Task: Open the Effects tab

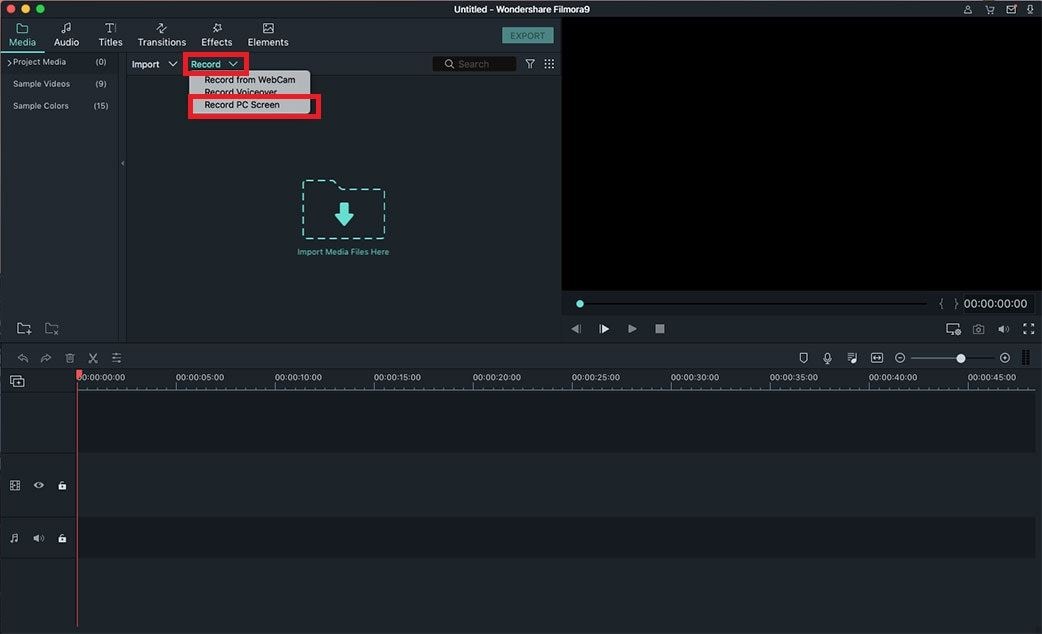Action: coord(217,35)
